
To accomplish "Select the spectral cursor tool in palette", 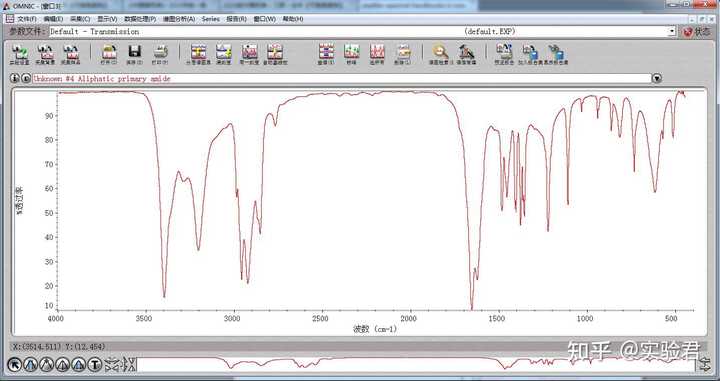I will (x=47, y=365).
